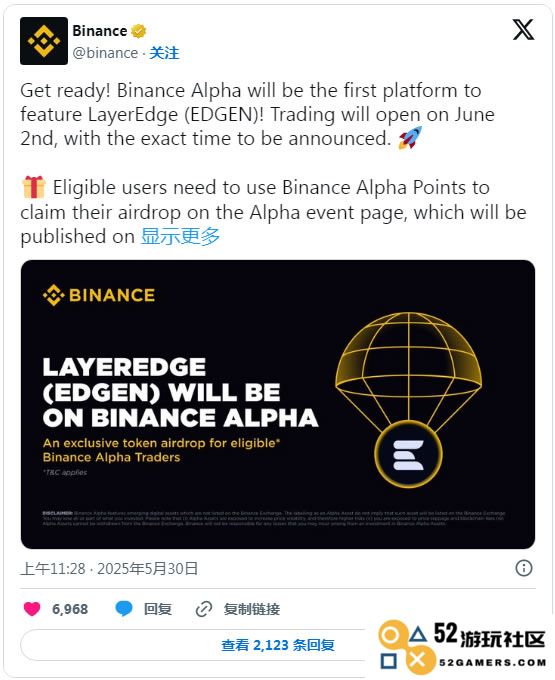Click the rocket emoji in the tweet
The width and height of the screenshot is (555, 680).
[410, 138]
